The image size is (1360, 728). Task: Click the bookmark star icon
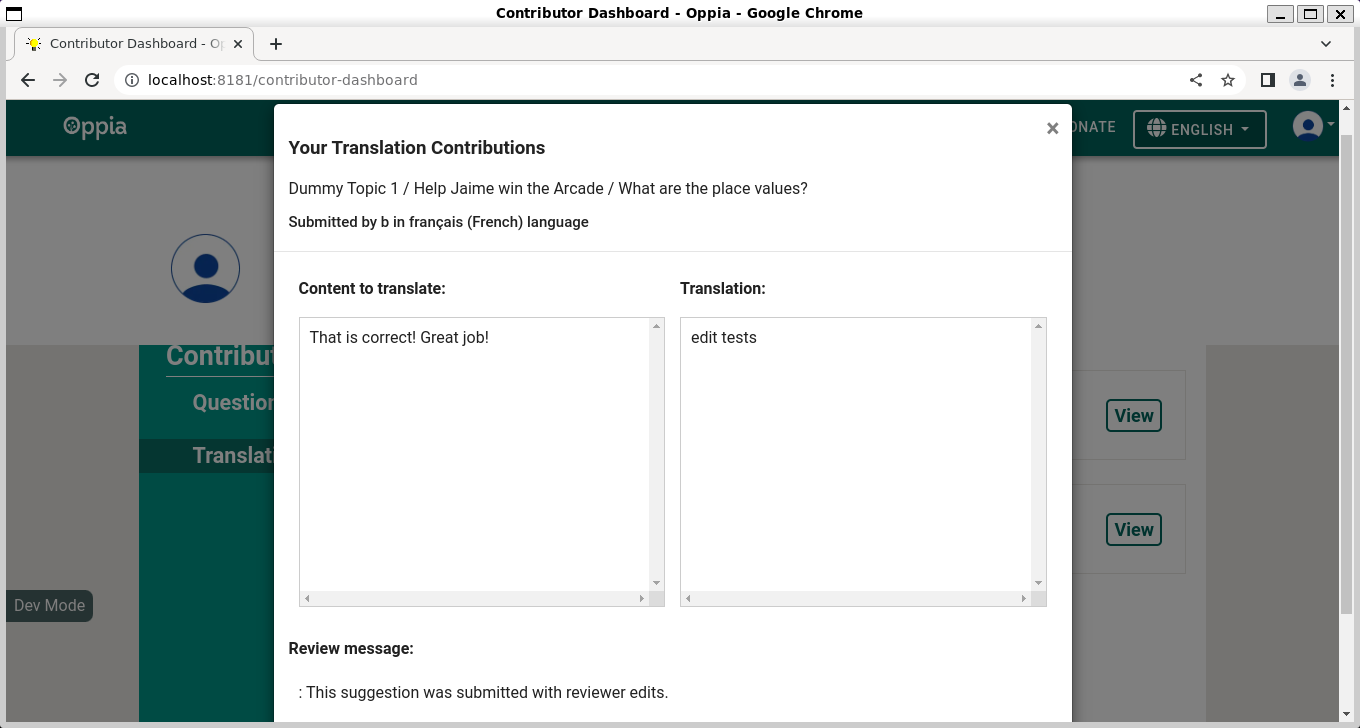tap(1228, 79)
